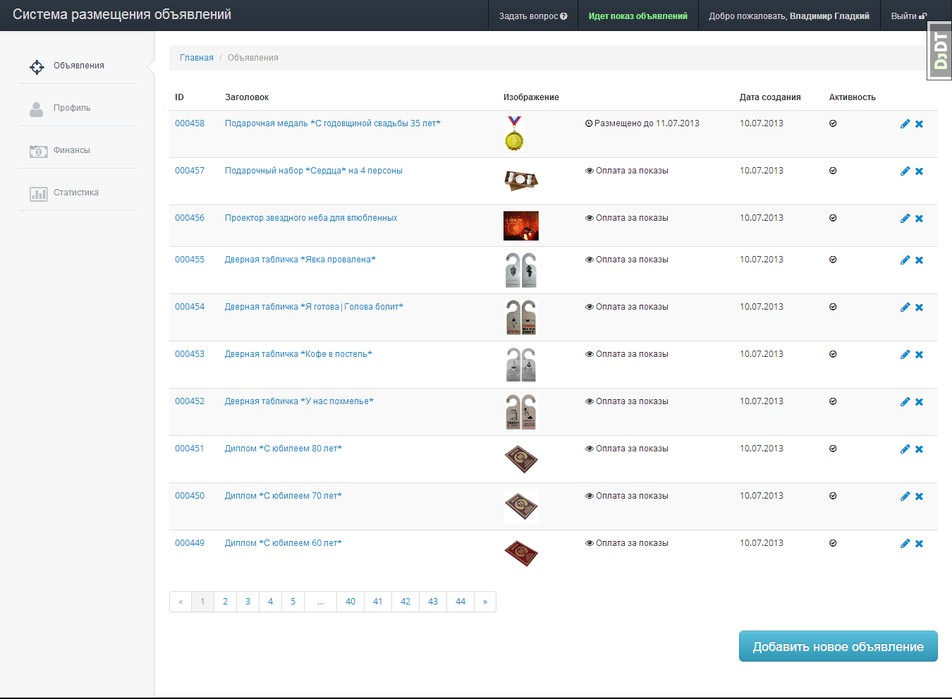The image size is (952, 699).
Task: Open Объявления section icon in sidebar
Action: tap(37, 67)
